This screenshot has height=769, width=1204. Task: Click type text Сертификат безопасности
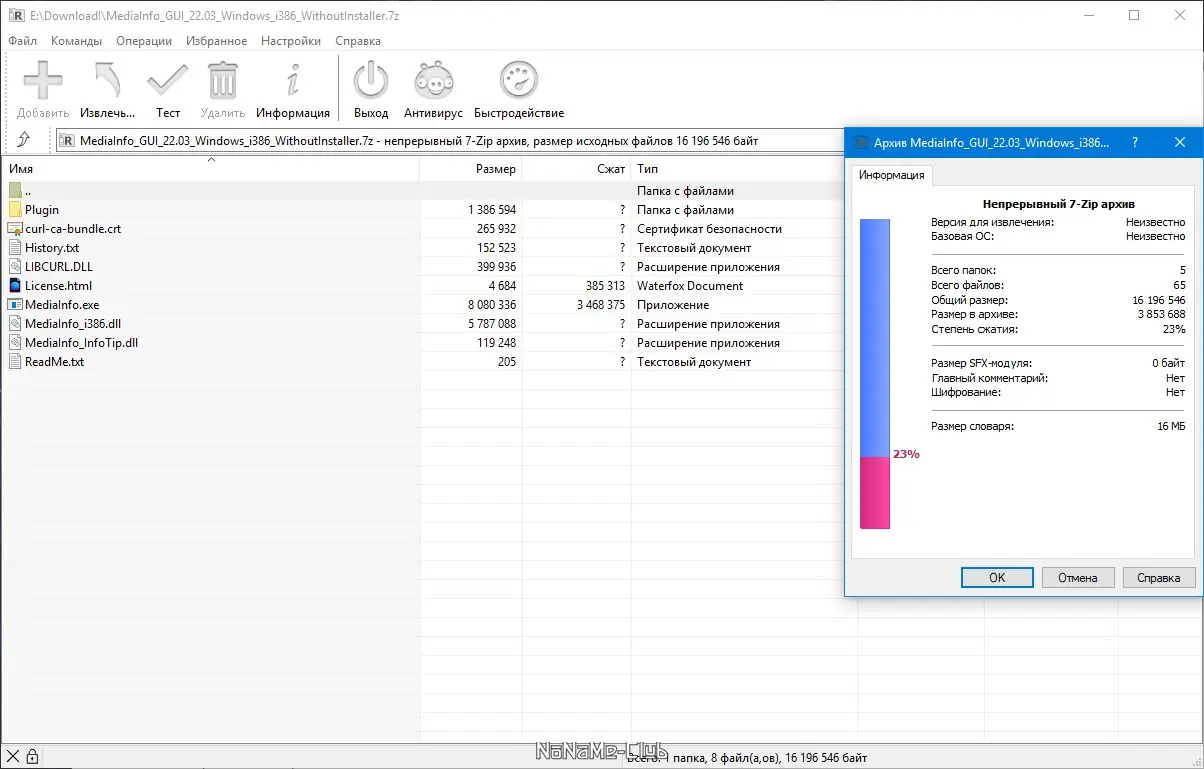[710, 229]
